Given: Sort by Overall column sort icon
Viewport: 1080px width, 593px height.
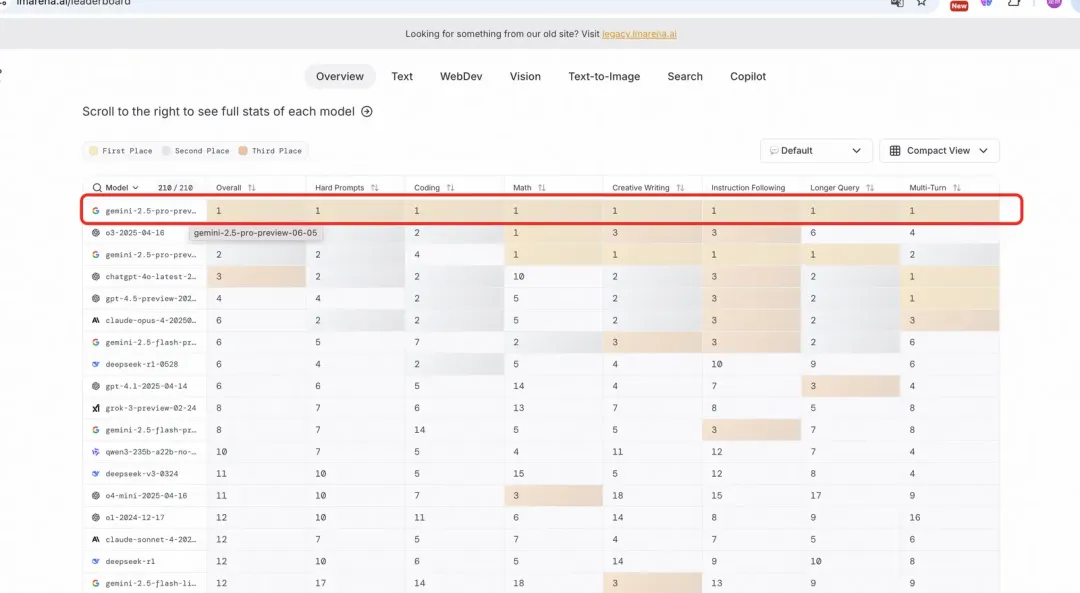Looking at the screenshot, I should coord(252,188).
